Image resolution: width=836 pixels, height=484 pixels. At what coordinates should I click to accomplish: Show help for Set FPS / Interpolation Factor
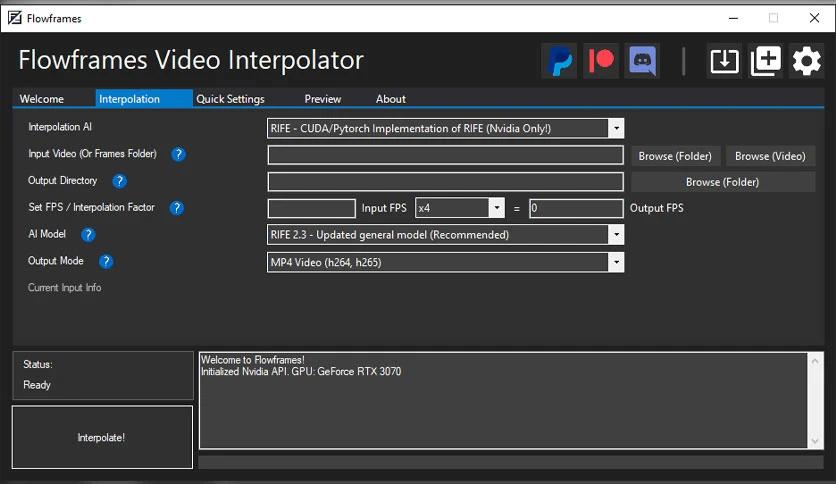(x=176, y=208)
